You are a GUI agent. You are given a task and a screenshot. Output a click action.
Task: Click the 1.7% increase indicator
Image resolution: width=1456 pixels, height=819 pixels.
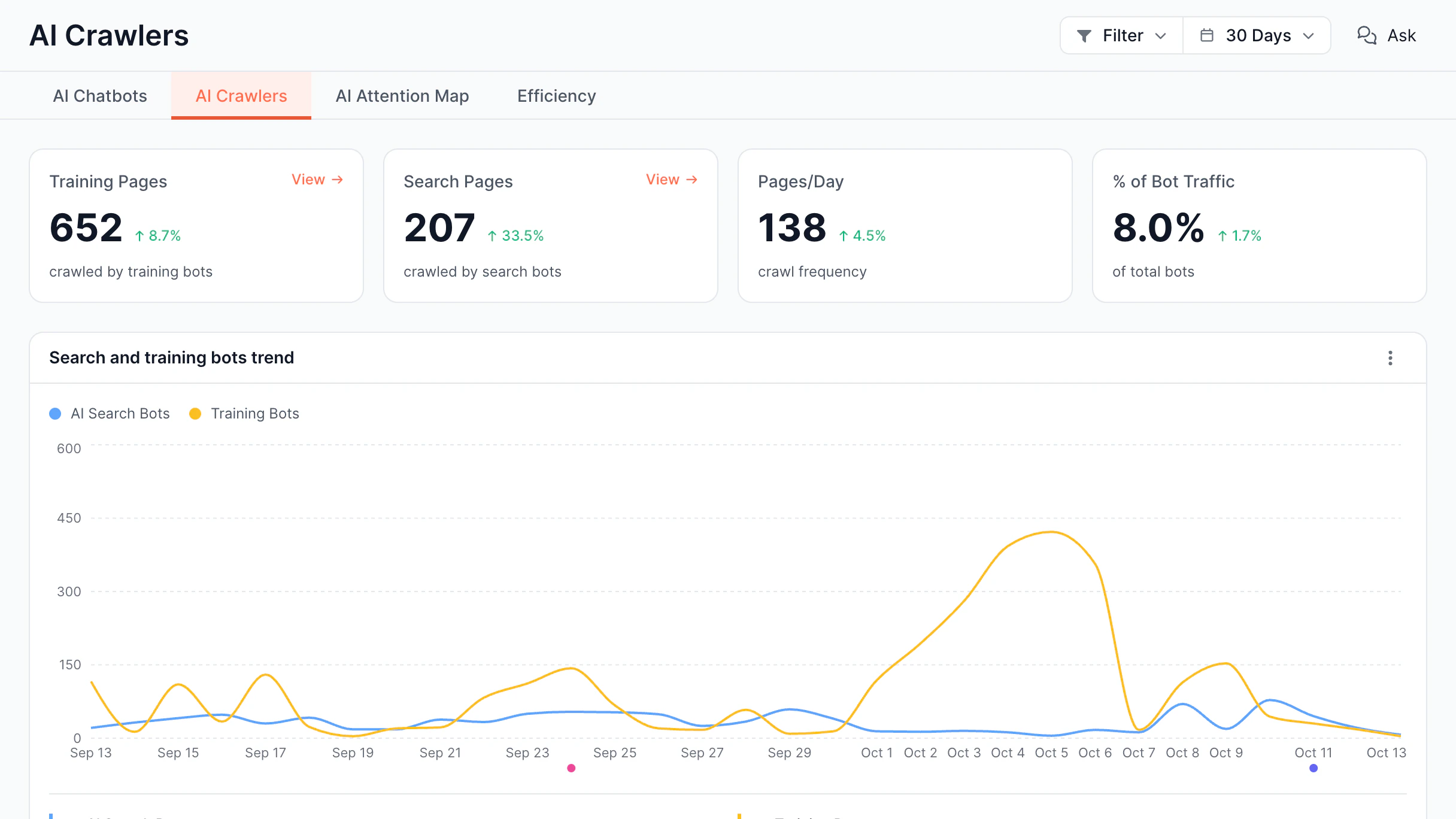1240,236
